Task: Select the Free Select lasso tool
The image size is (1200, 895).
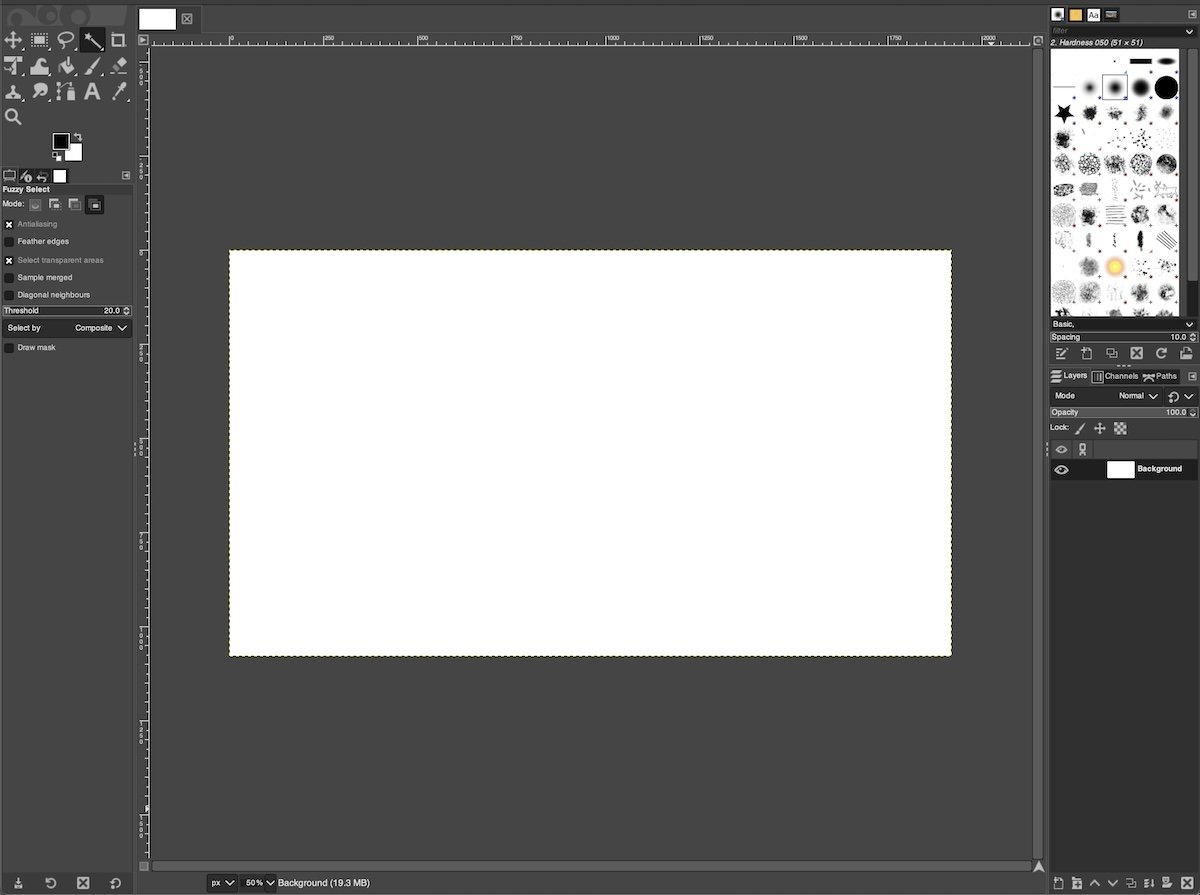Action: pos(65,40)
